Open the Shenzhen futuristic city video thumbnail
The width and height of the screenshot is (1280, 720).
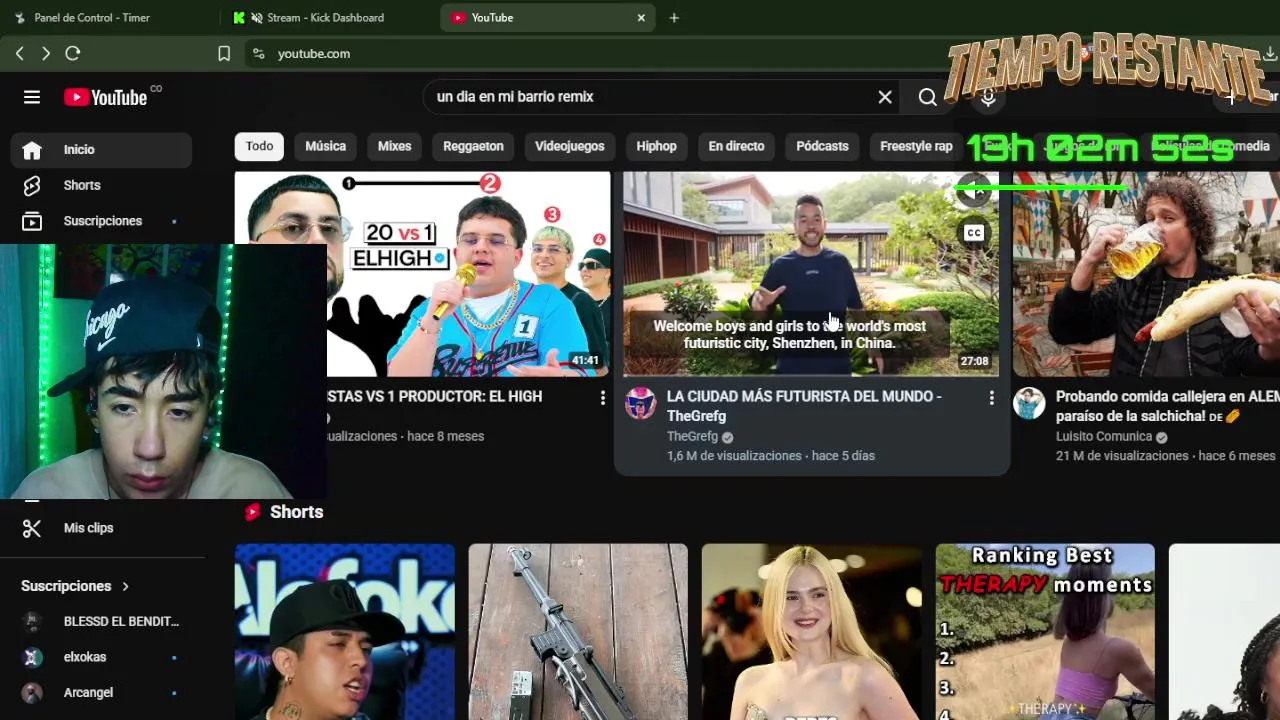(811, 274)
